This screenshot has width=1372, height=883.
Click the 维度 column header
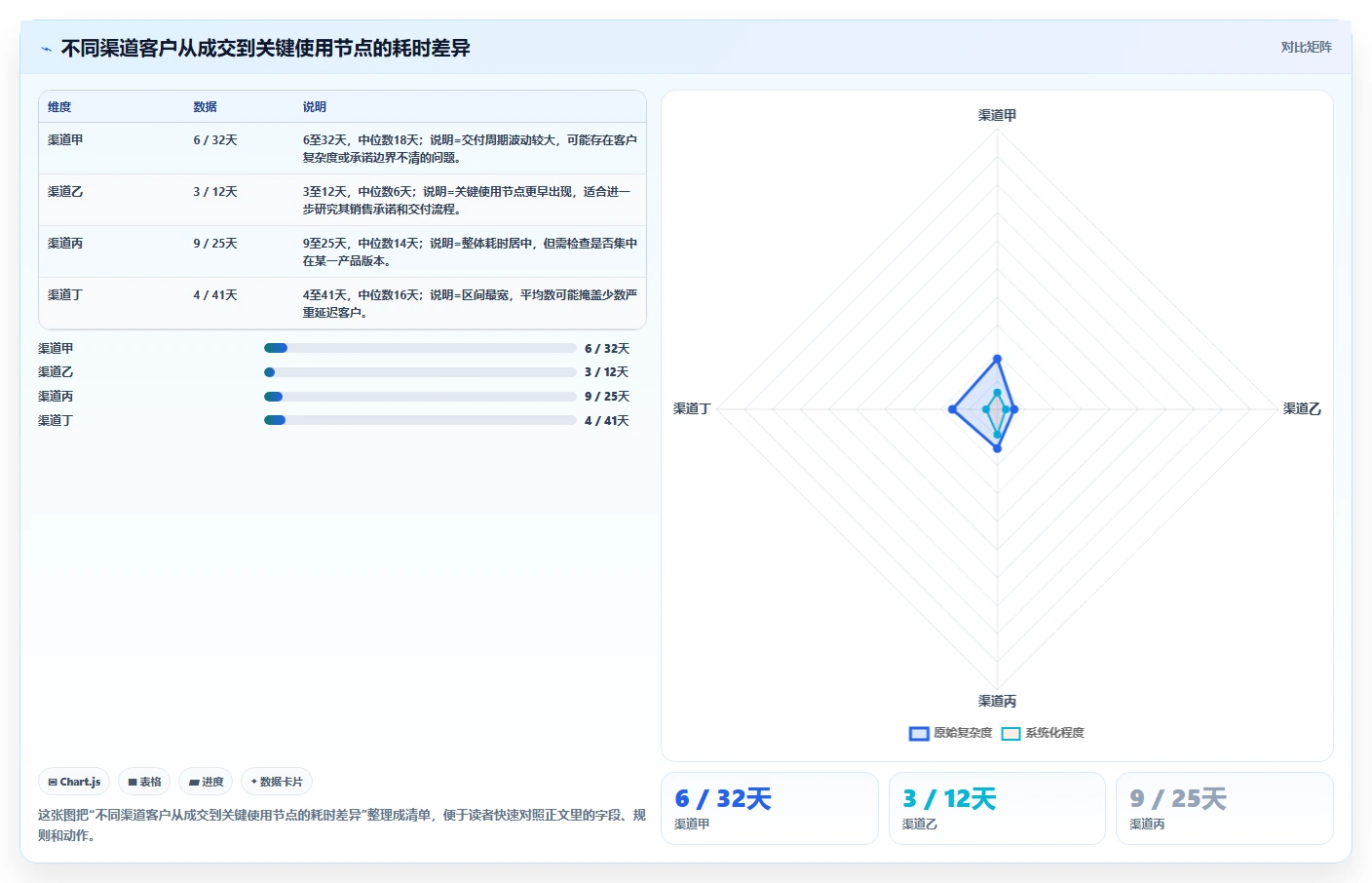click(59, 107)
